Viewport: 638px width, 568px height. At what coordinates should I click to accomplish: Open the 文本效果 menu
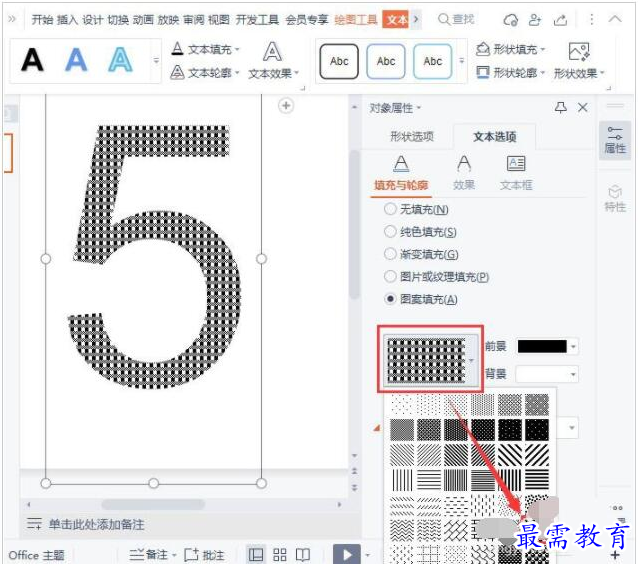pos(273,61)
